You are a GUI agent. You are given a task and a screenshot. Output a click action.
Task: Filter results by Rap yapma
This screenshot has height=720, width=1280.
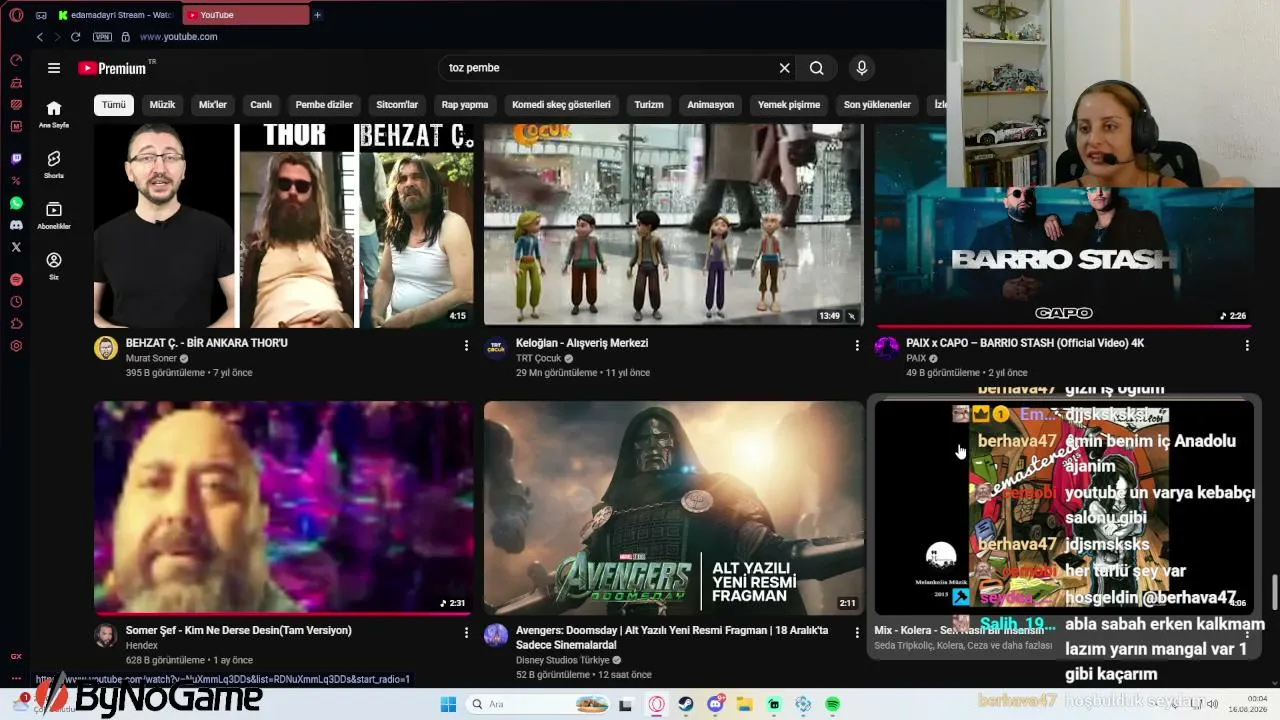465,105
